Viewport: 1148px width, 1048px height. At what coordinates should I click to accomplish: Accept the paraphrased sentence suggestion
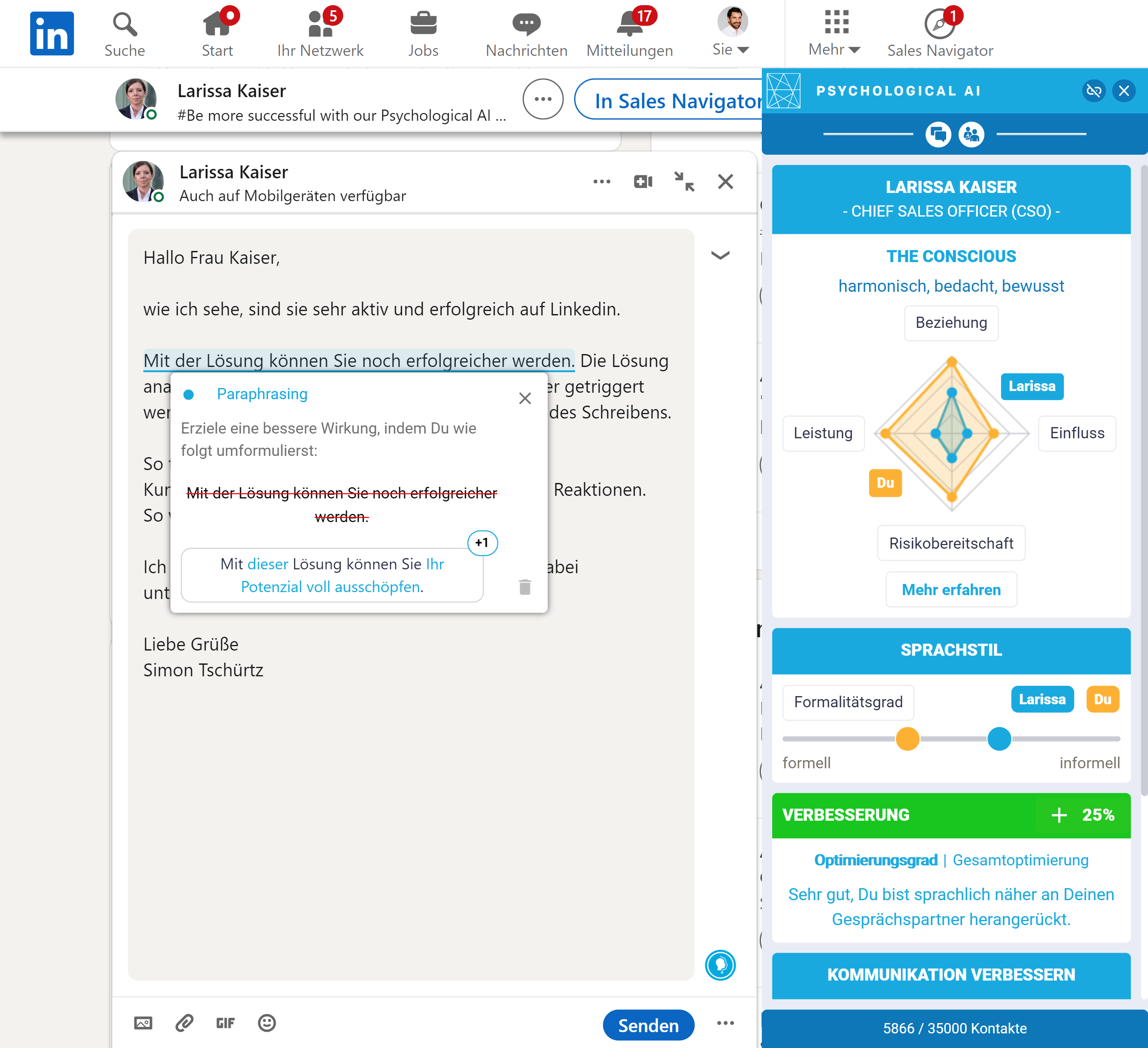[332, 575]
